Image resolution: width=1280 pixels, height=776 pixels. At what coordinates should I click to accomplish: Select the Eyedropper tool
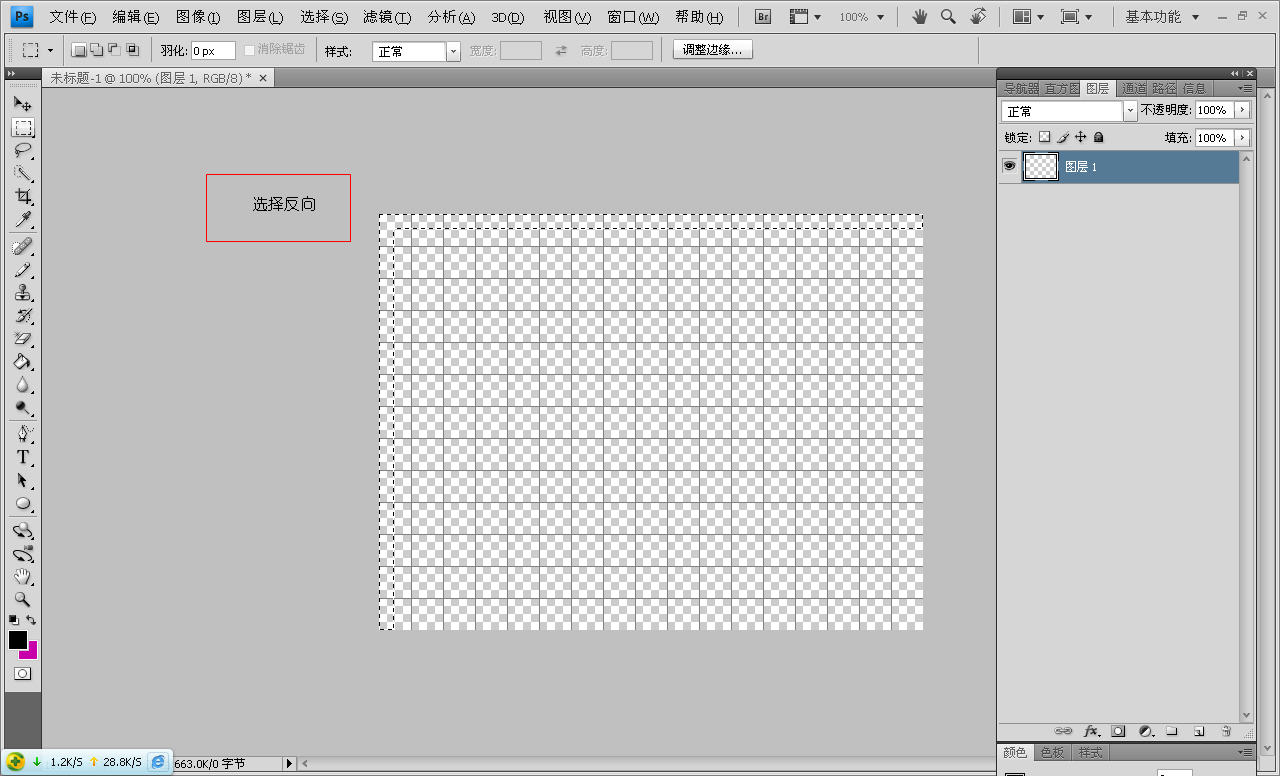click(22, 220)
